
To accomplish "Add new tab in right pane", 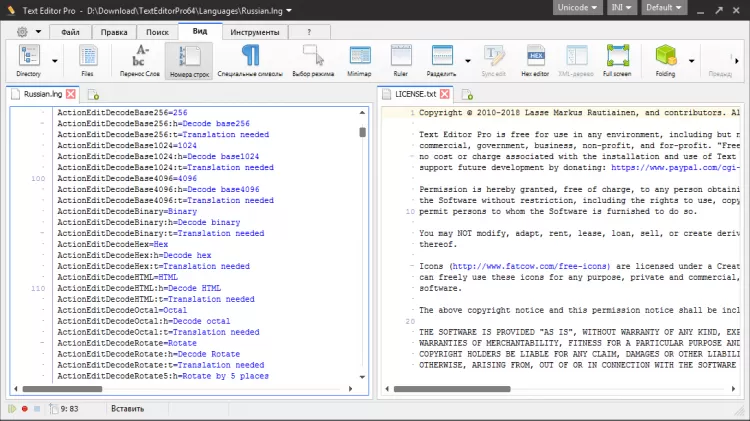I will 467,94.
